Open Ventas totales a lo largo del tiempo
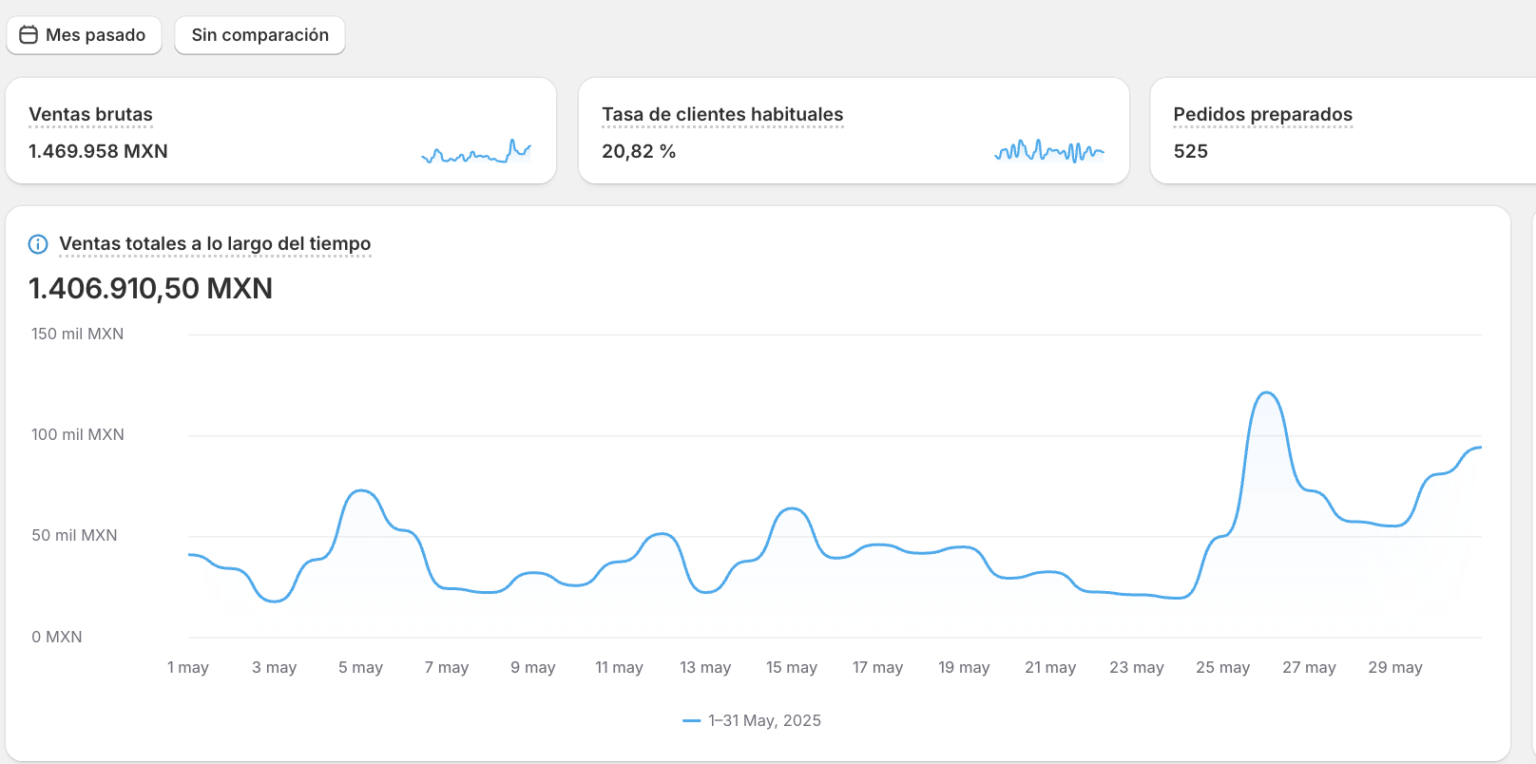 pos(215,244)
